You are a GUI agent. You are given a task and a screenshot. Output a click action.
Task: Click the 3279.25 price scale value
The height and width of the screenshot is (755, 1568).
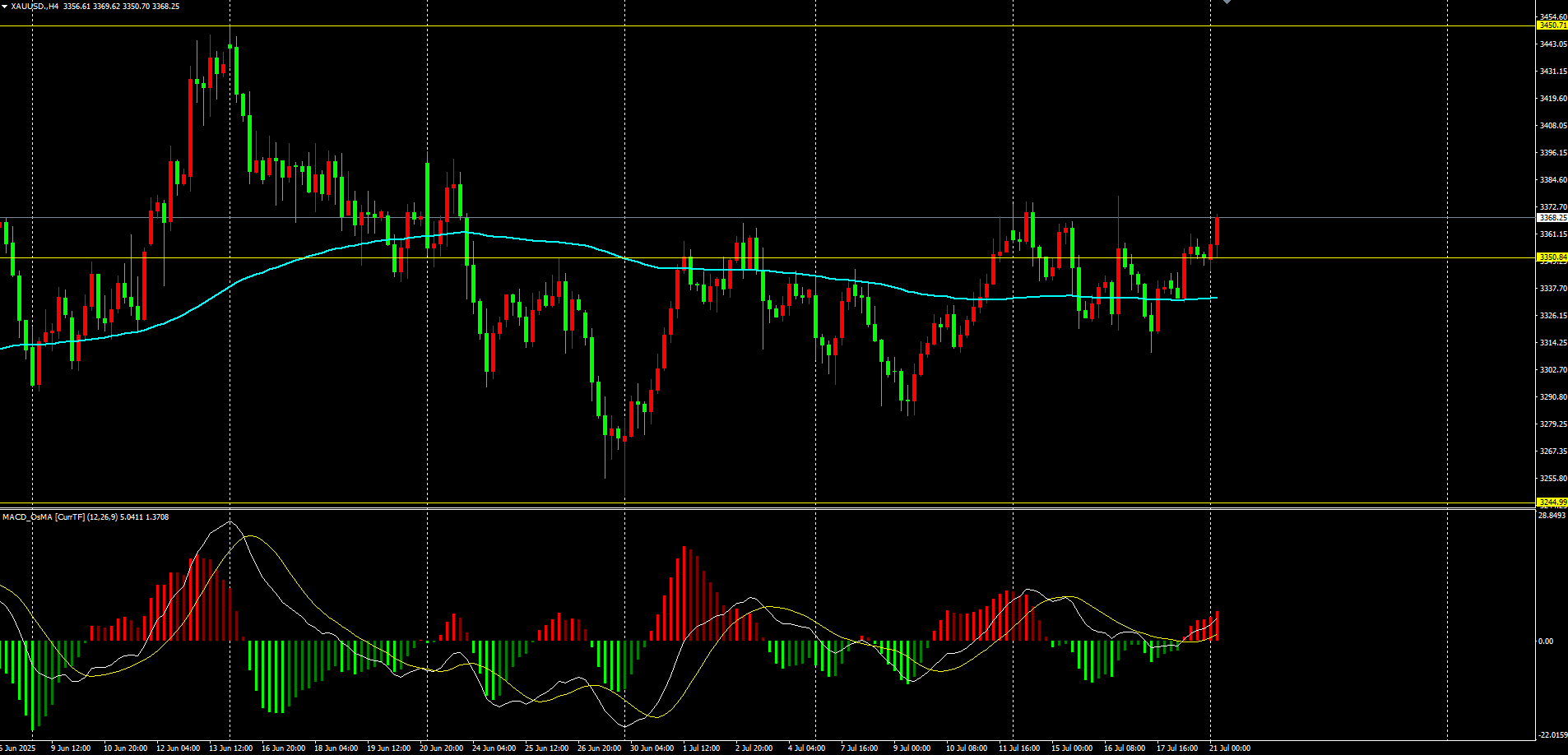click(1553, 424)
